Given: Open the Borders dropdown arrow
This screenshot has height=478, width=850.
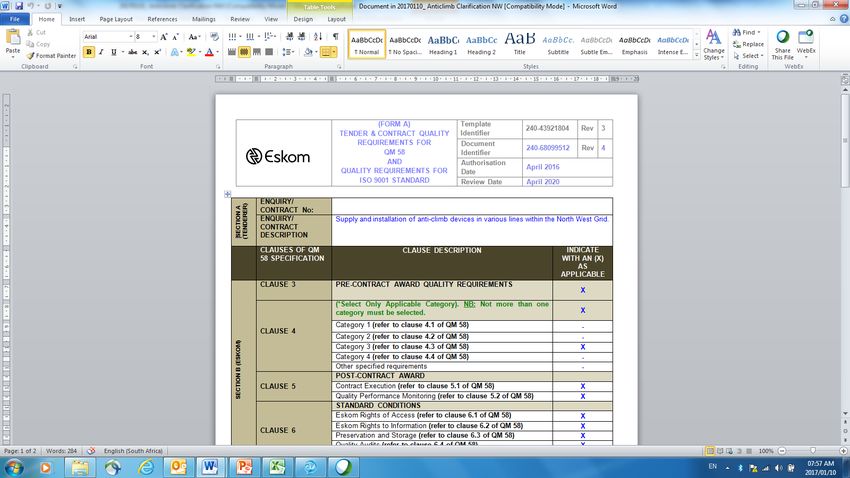Looking at the screenshot, I should [334, 52].
